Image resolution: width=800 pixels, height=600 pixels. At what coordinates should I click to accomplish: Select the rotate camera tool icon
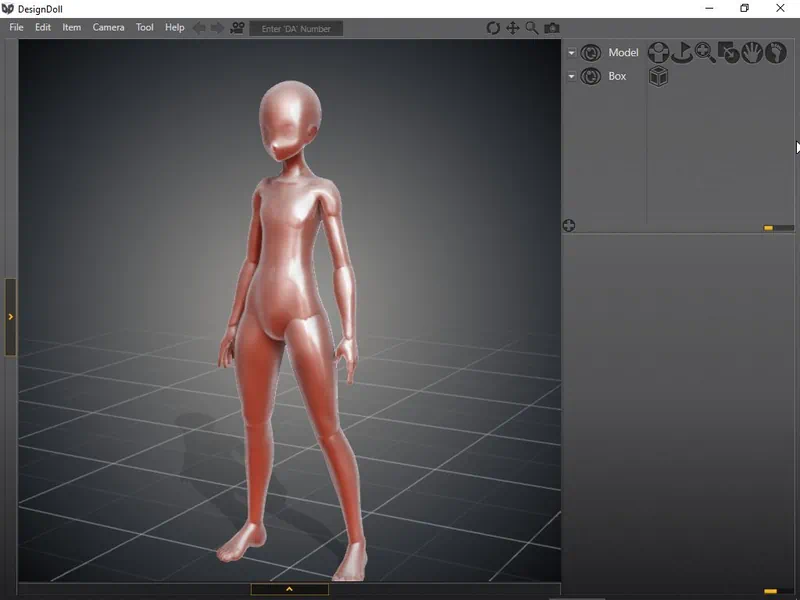point(493,28)
